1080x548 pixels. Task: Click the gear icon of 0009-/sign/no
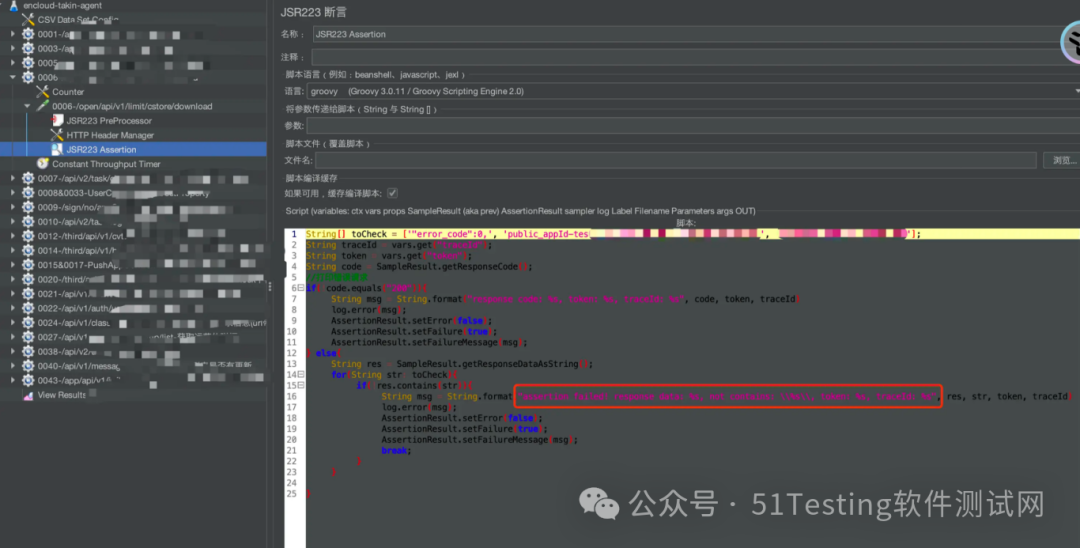[x=28, y=207]
